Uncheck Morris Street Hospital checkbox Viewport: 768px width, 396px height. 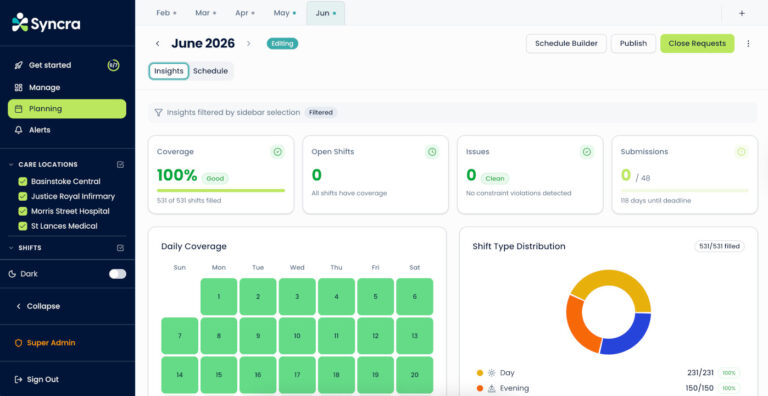[23, 211]
